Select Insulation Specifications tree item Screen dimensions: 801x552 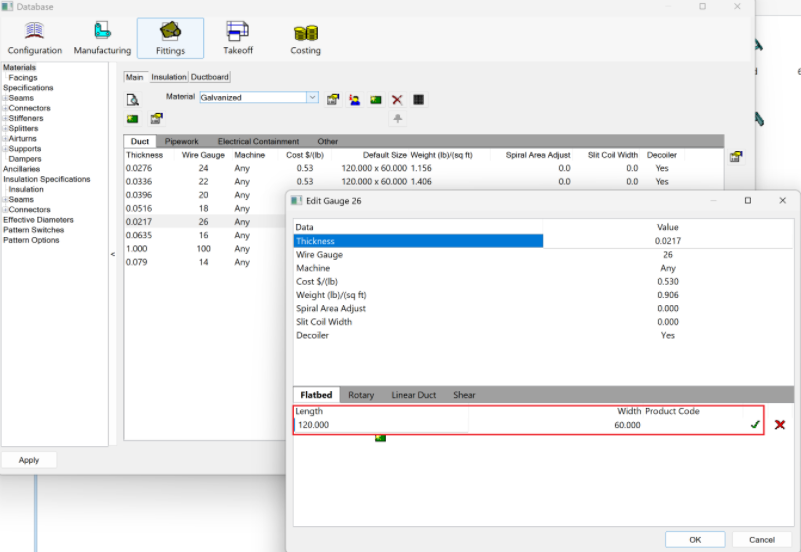click(46, 179)
